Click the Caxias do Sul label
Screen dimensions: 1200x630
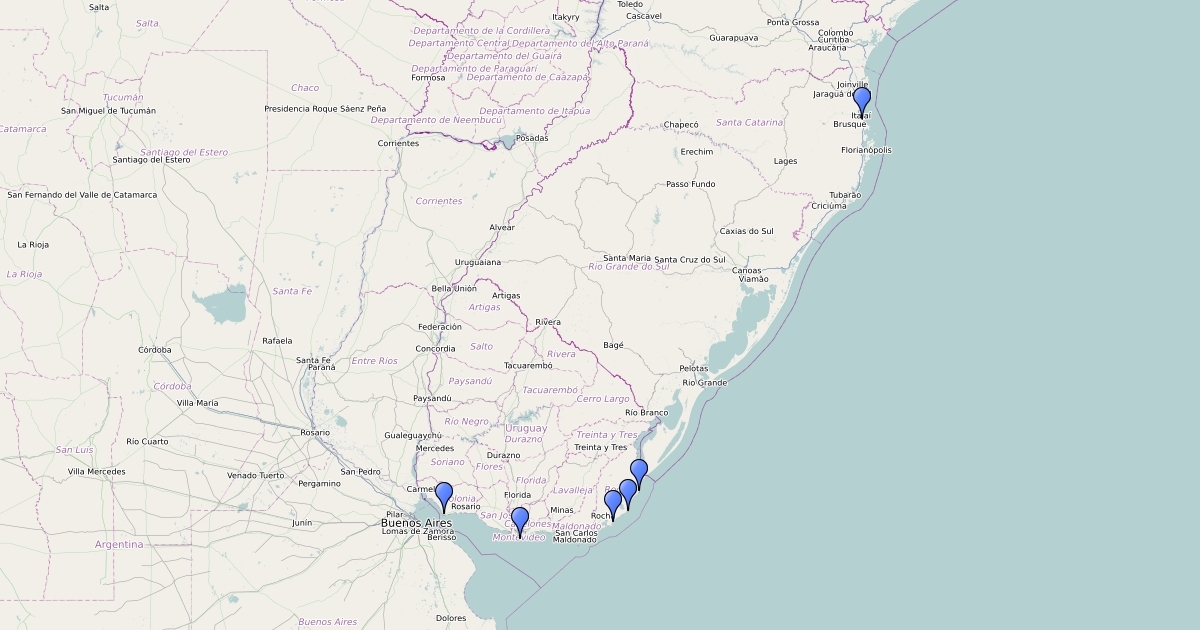[747, 231]
